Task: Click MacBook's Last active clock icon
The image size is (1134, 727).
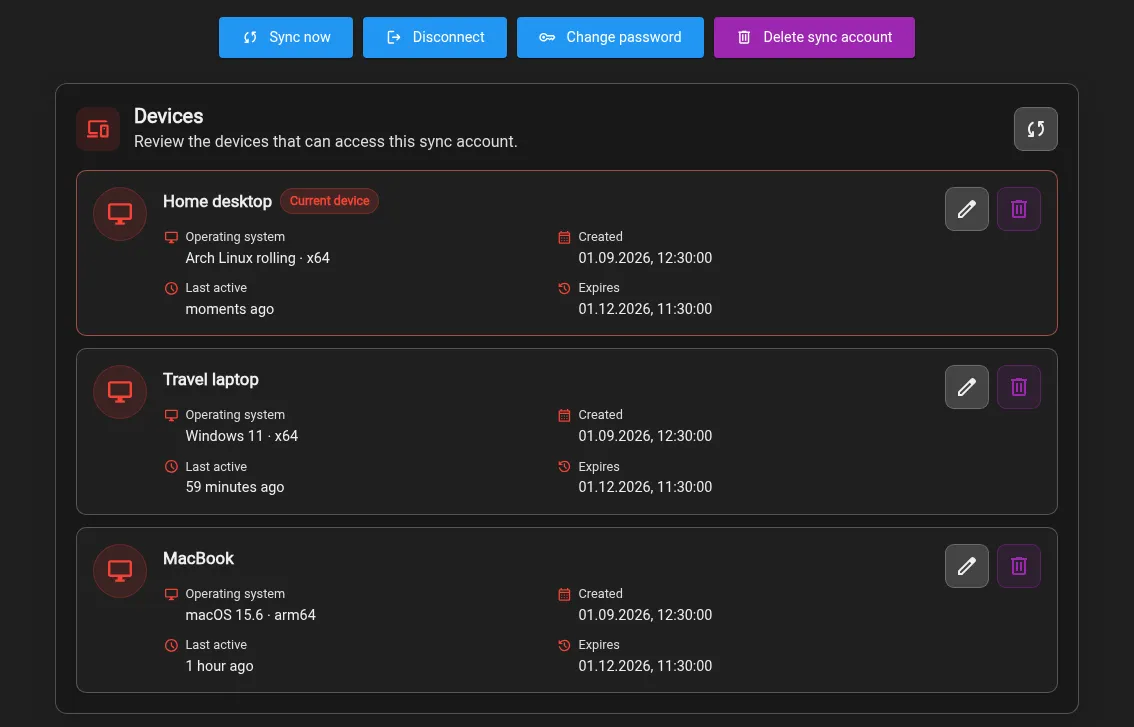Action: (x=171, y=645)
